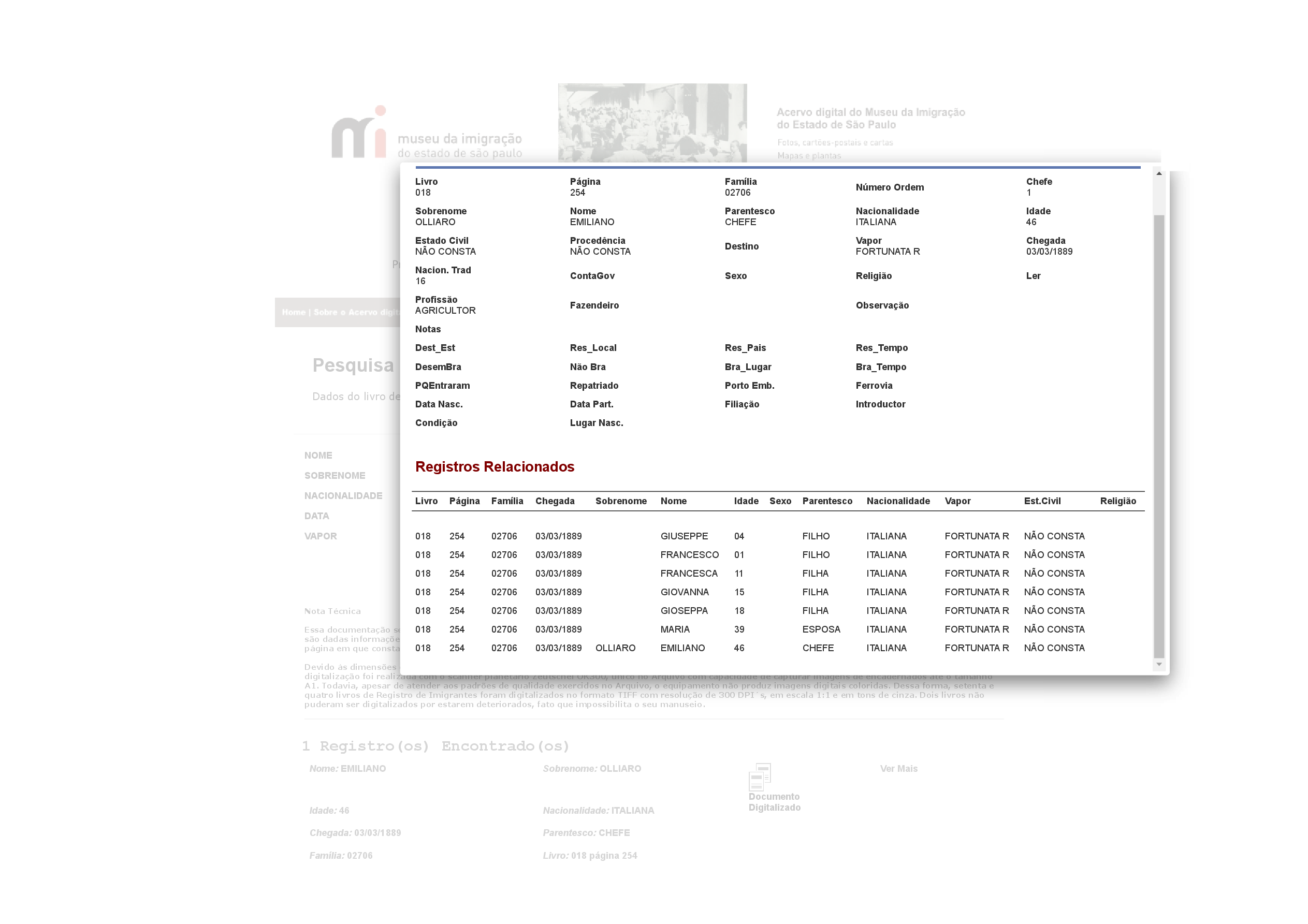Click the Página value 254 in details
Image resolution: width=1308 pixels, height=924 pixels.
tap(577, 193)
